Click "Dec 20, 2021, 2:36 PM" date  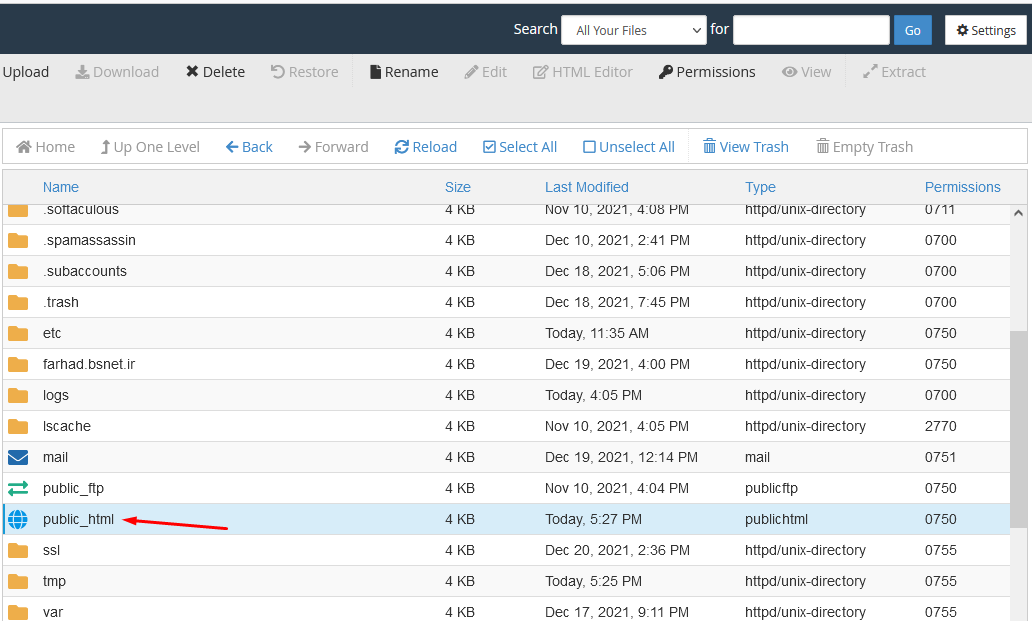617,550
